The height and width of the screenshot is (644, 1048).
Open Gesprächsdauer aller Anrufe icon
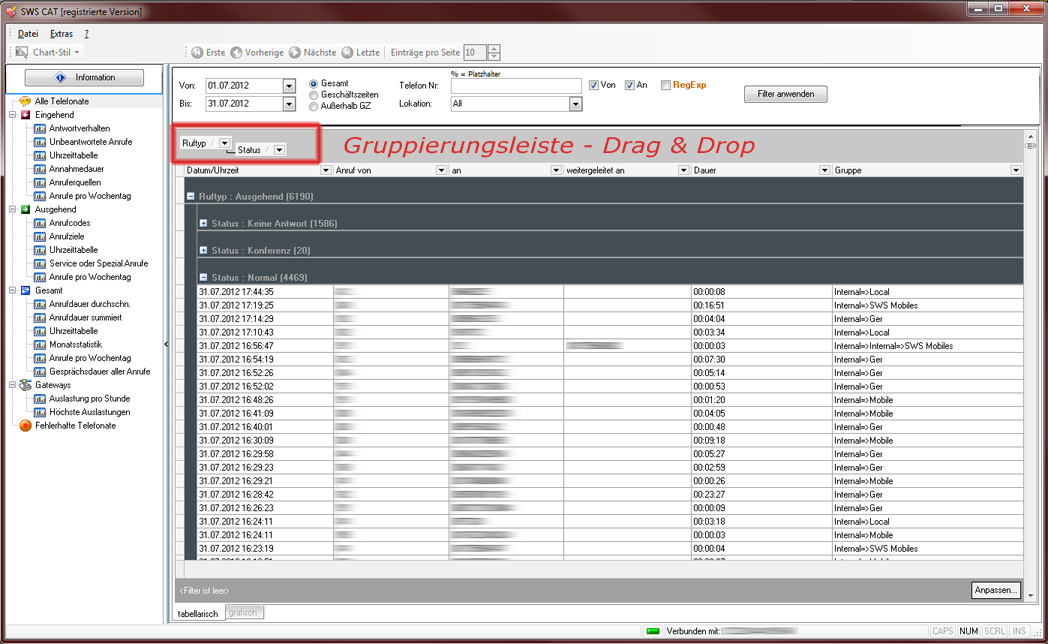tap(39, 371)
